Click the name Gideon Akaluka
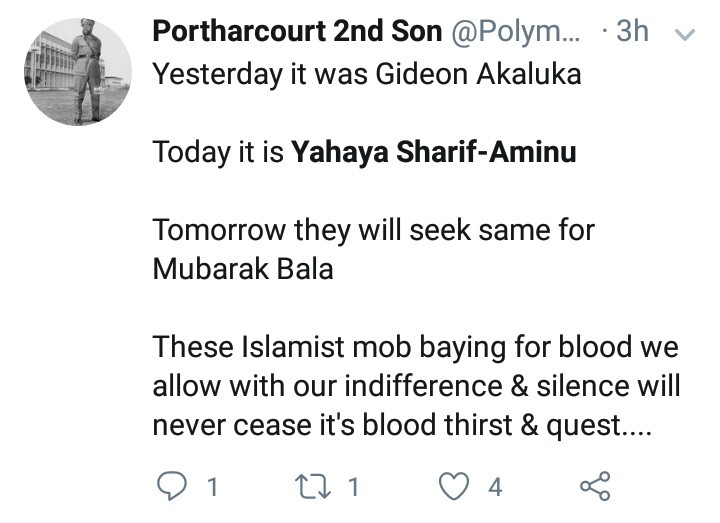Viewport: 720px width, 523px height. pos(462,75)
